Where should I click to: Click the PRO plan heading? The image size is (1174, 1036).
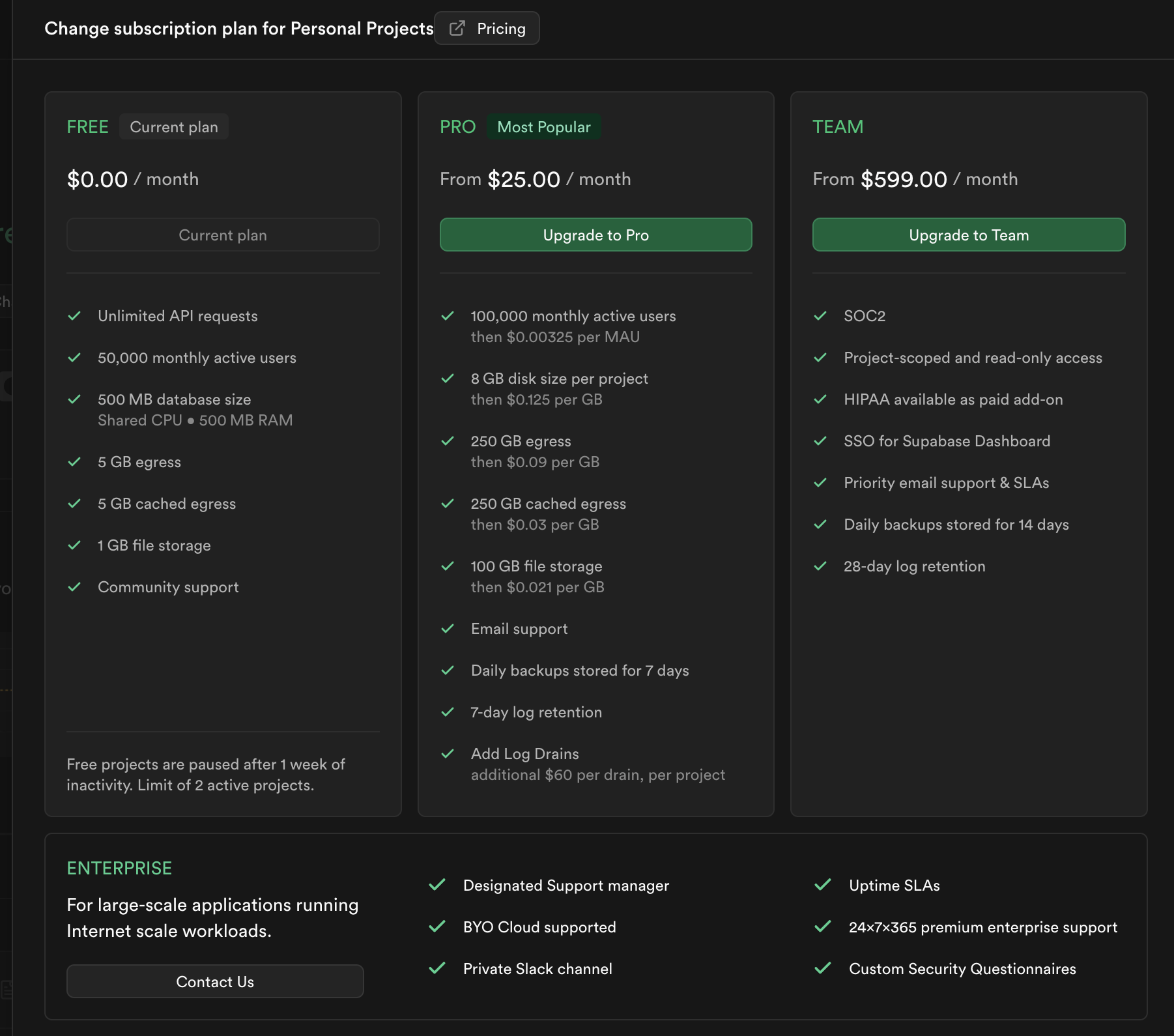point(457,126)
